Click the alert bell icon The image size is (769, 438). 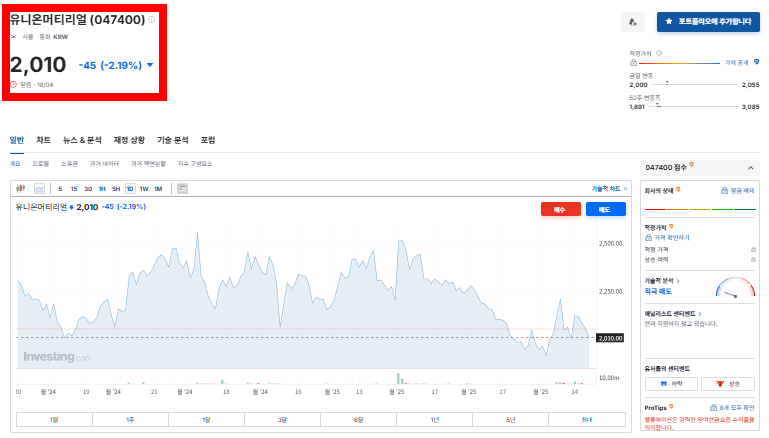click(x=633, y=22)
